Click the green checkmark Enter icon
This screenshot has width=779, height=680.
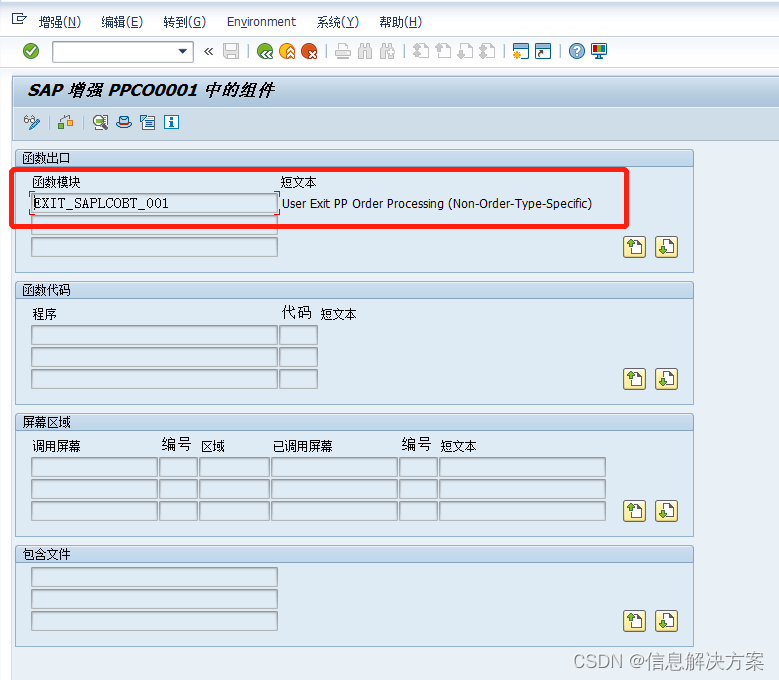pyautogui.click(x=31, y=51)
